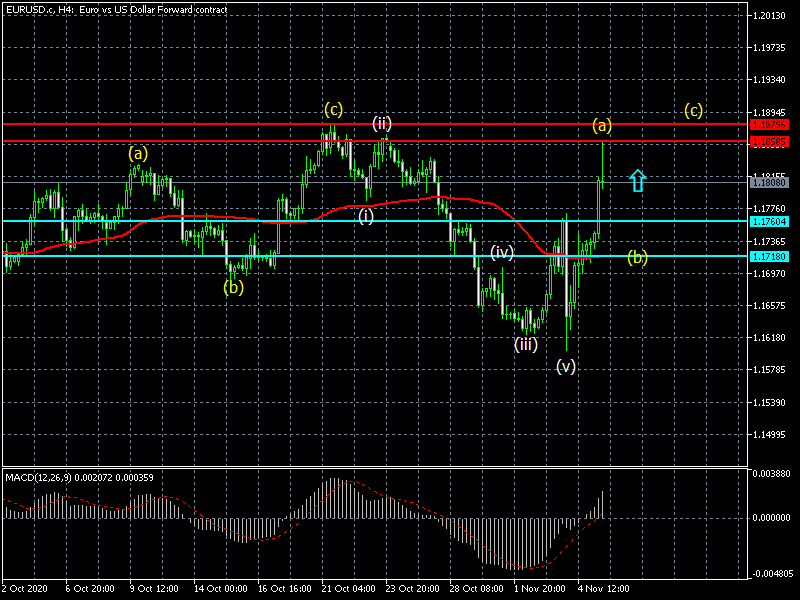This screenshot has width=800, height=600.
Task: Click the gray 1.18080 current price tag
Action: [x=771, y=182]
